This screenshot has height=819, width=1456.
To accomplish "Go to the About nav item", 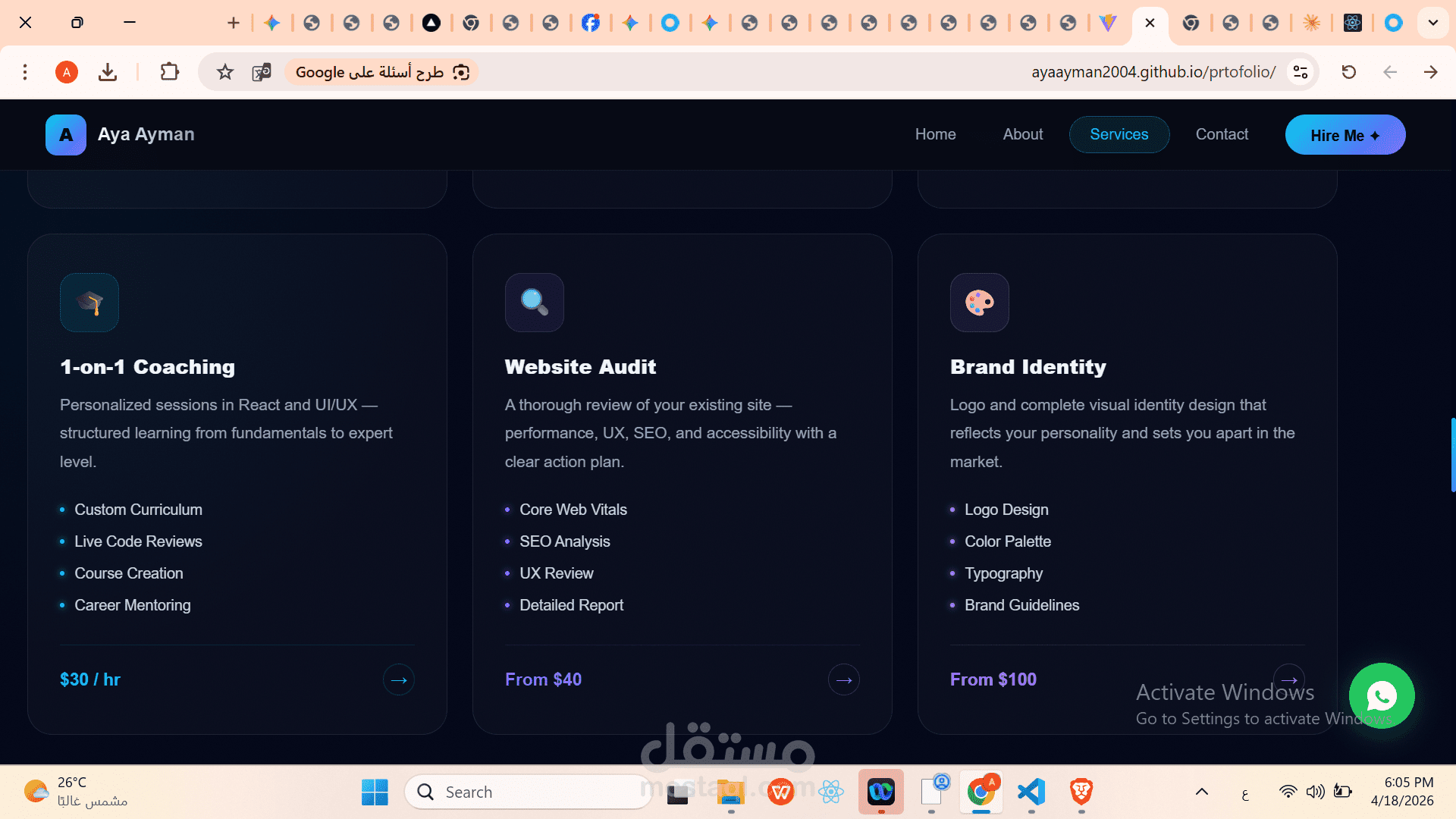I will click(1022, 134).
